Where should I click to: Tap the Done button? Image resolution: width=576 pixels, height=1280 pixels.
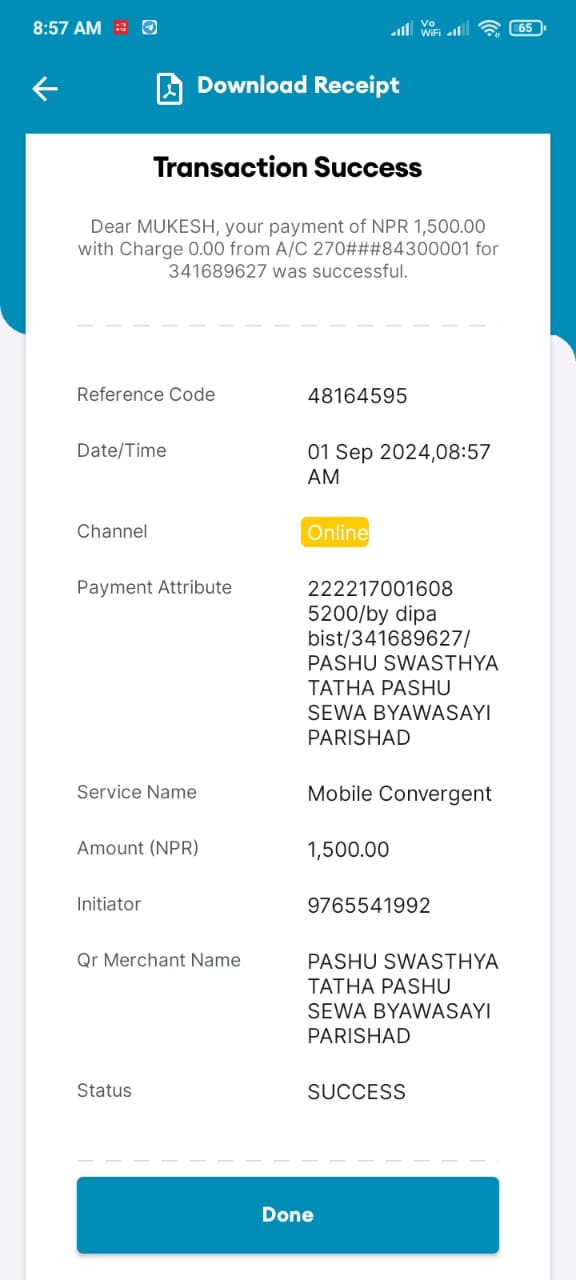pyautogui.click(x=288, y=1215)
